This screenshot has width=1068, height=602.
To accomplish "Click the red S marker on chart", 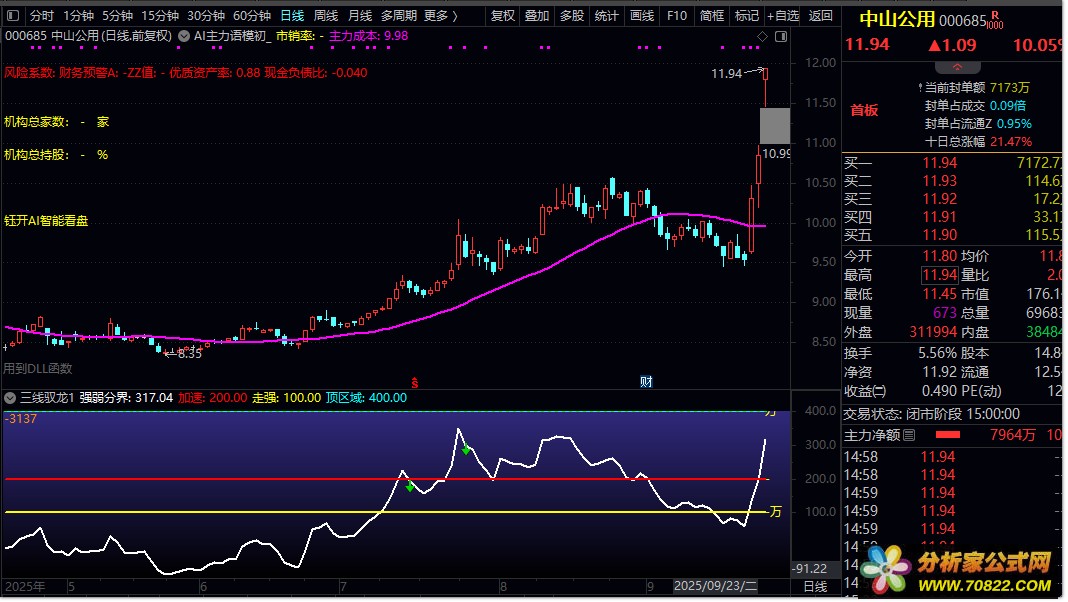I will click(x=414, y=382).
